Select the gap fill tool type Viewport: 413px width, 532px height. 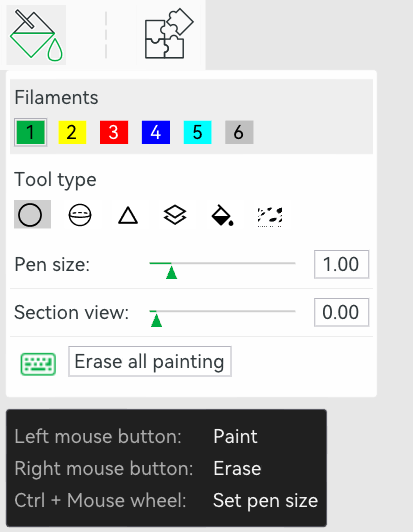pyautogui.click(x=270, y=216)
